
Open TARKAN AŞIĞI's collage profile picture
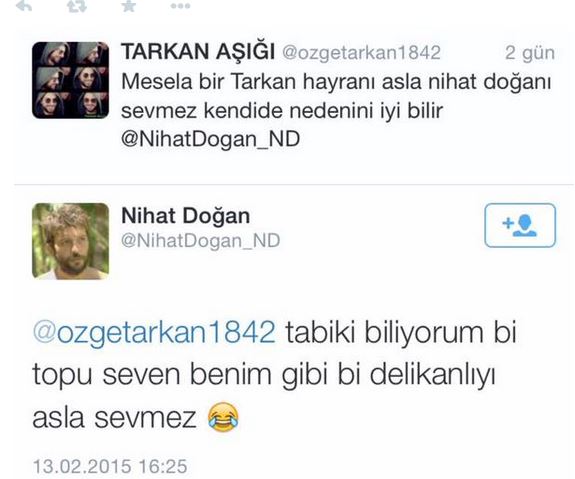click(70, 80)
